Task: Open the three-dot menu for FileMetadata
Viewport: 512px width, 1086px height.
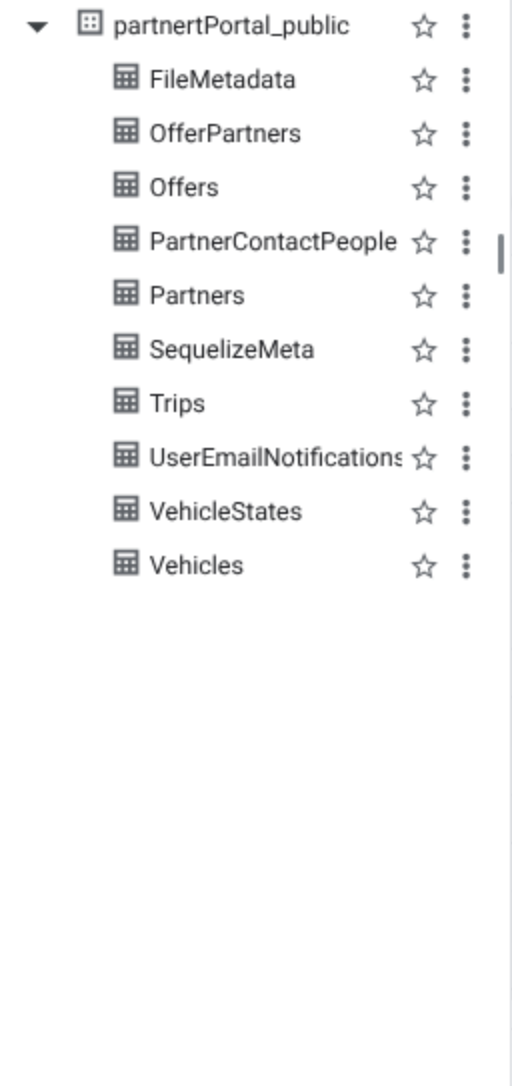Action: [x=466, y=80]
